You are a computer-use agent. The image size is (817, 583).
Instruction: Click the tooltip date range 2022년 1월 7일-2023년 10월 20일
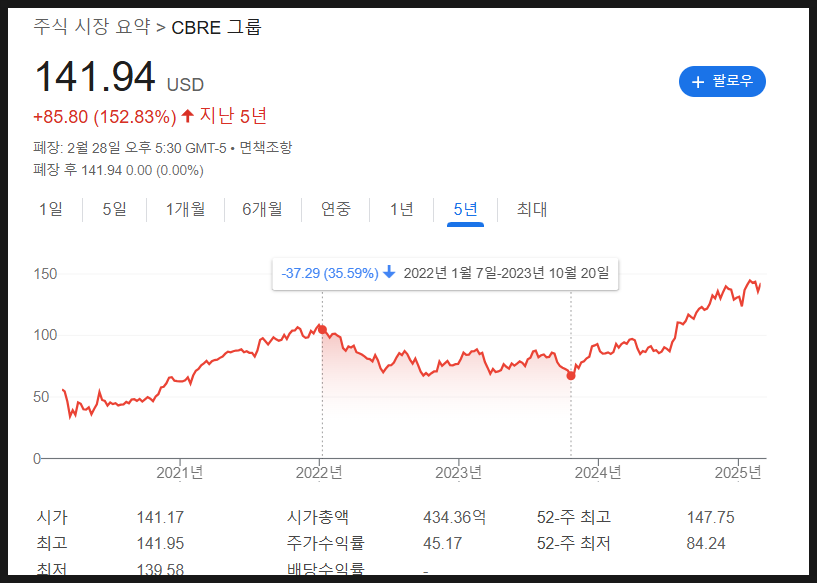[x=506, y=273]
